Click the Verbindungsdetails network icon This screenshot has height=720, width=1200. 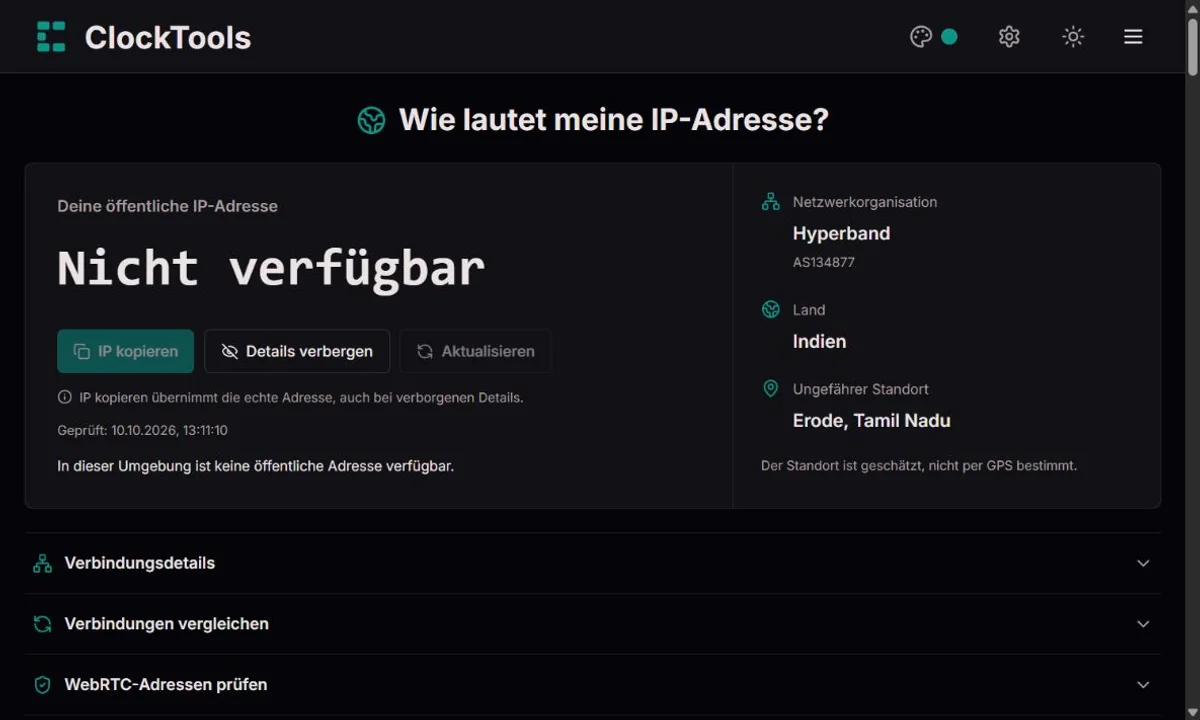pyautogui.click(x=42, y=563)
